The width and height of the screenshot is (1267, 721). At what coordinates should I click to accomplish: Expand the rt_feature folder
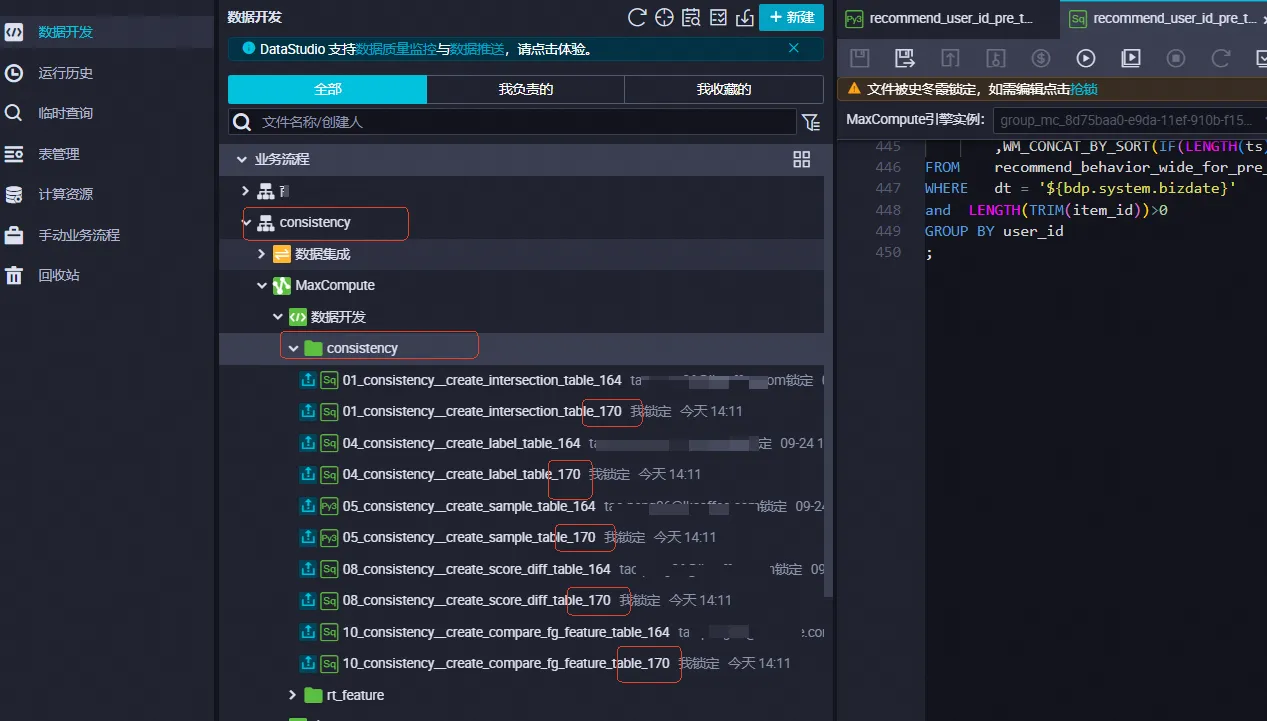(x=293, y=695)
